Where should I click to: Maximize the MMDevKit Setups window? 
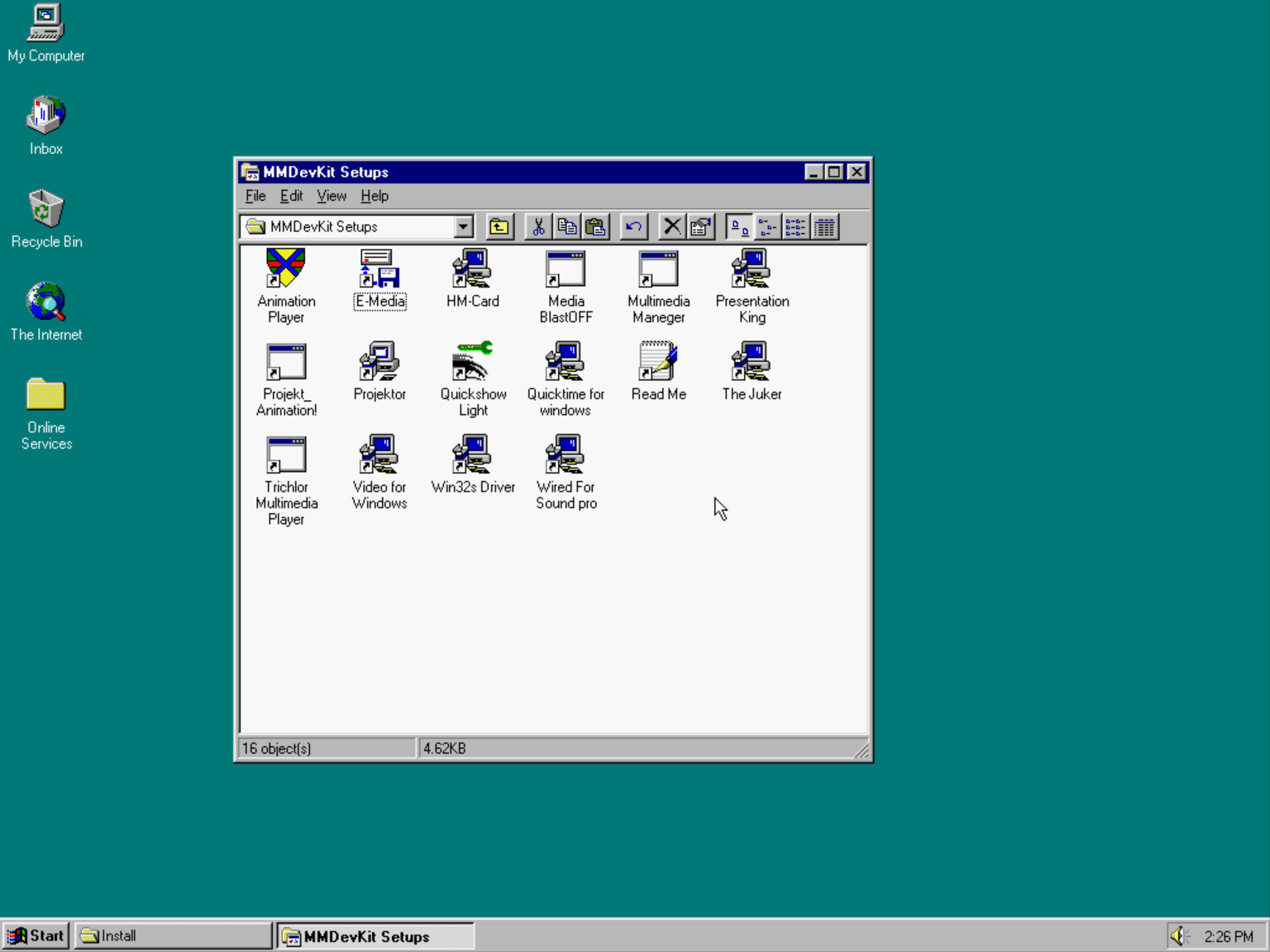tap(834, 172)
